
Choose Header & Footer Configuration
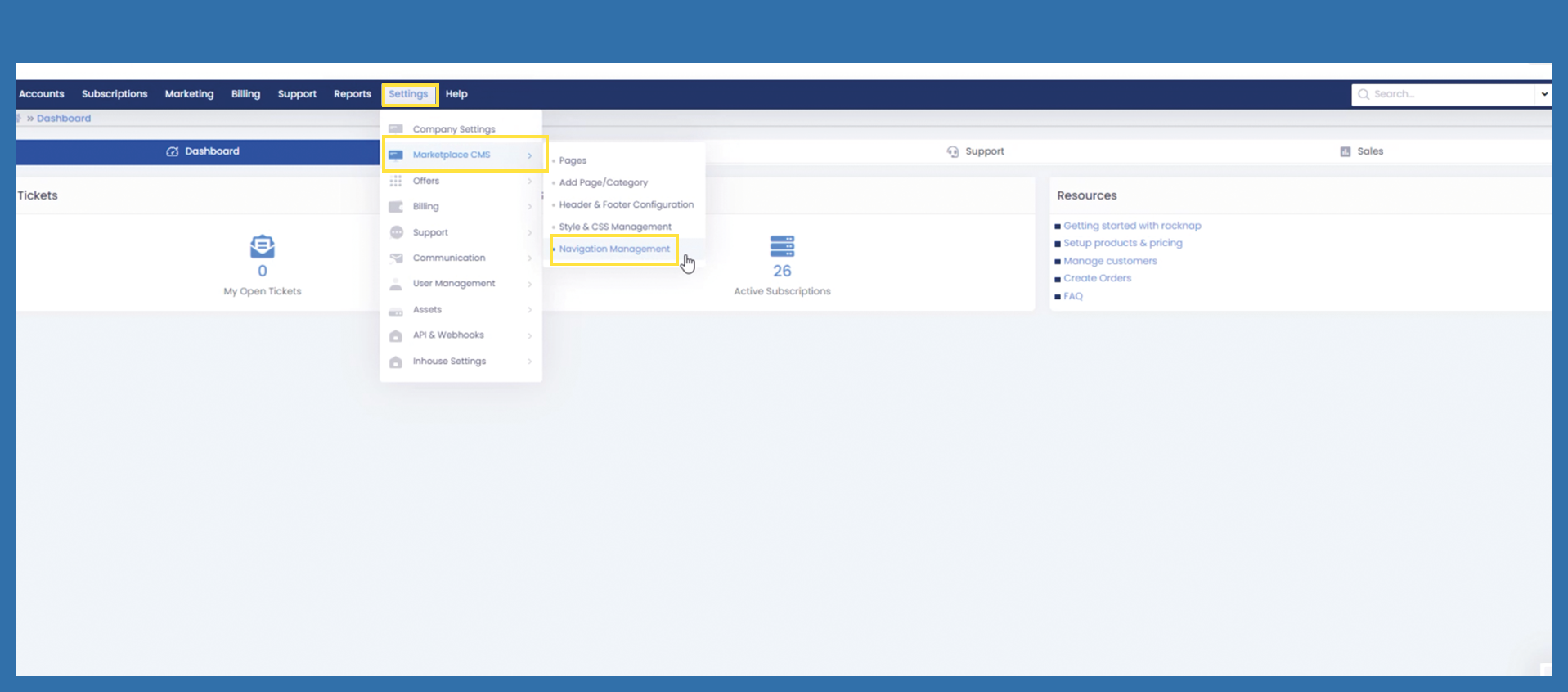point(626,205)
